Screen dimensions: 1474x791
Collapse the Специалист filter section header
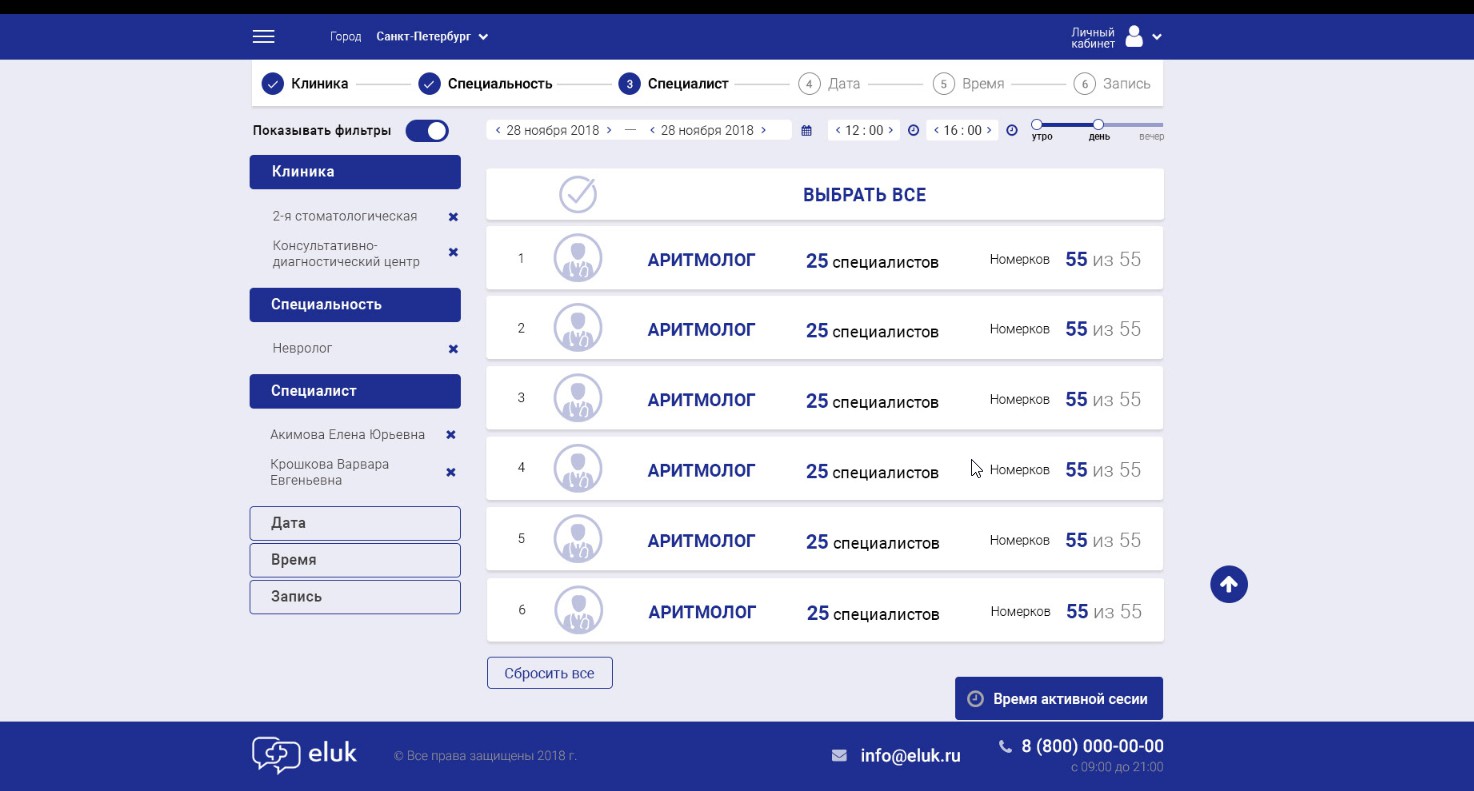click(355, 391)
